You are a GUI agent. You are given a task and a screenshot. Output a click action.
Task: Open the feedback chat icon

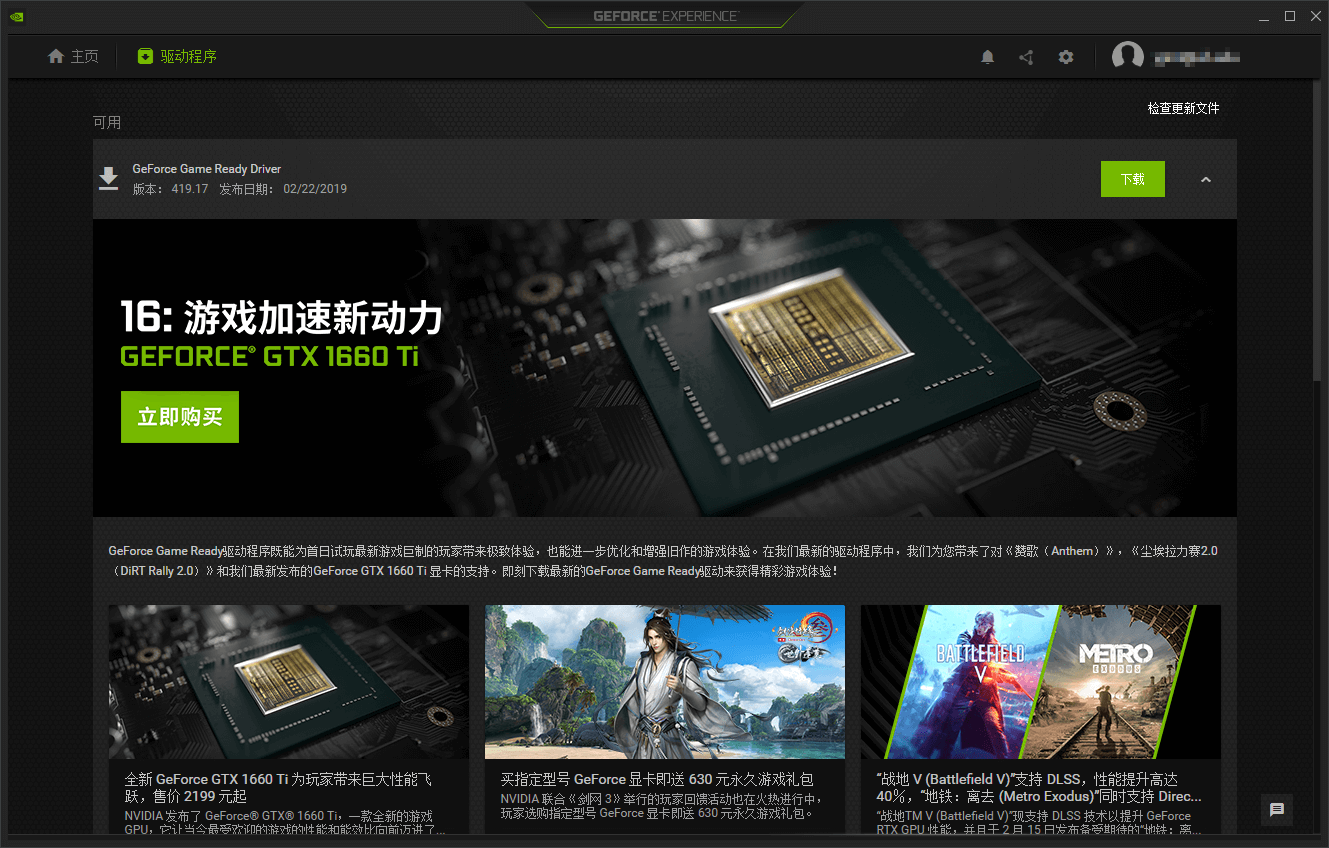1277,810
